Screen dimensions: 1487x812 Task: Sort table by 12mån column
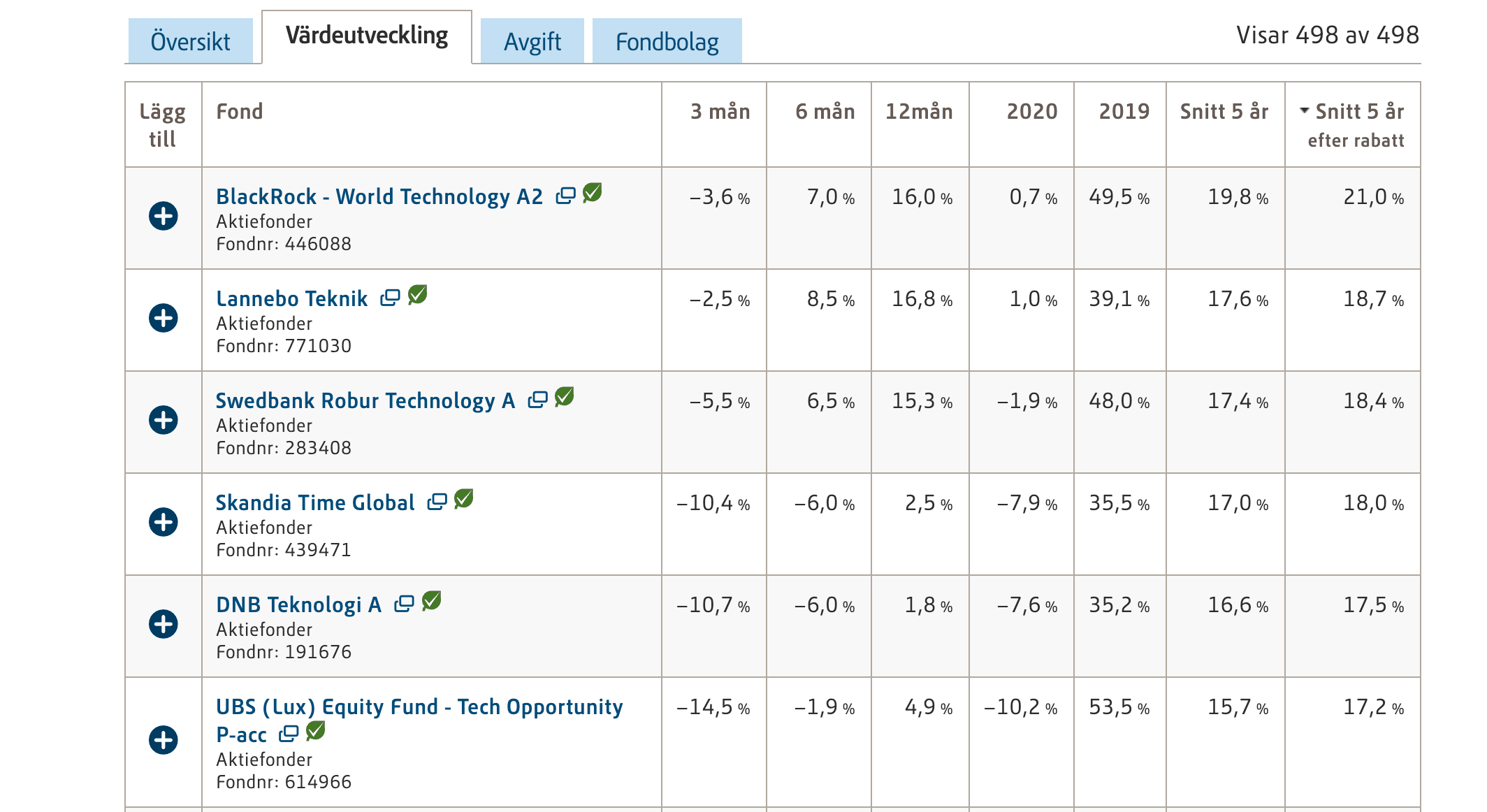pyautogui.click(x=919, y=112)
